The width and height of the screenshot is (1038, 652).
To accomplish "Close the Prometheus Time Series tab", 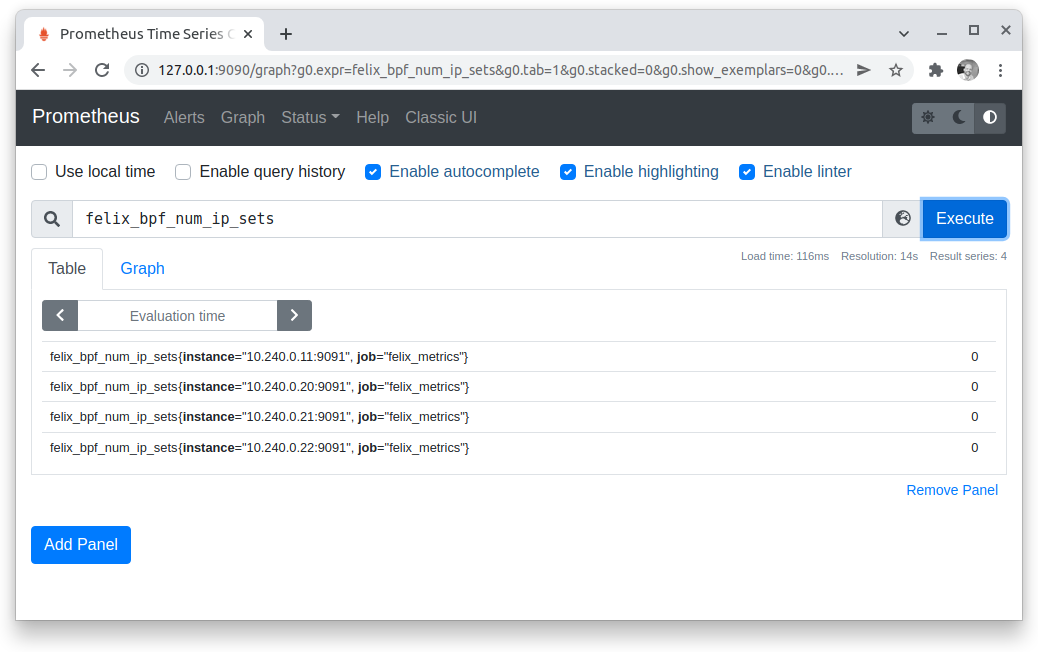I will click(248, 34).
